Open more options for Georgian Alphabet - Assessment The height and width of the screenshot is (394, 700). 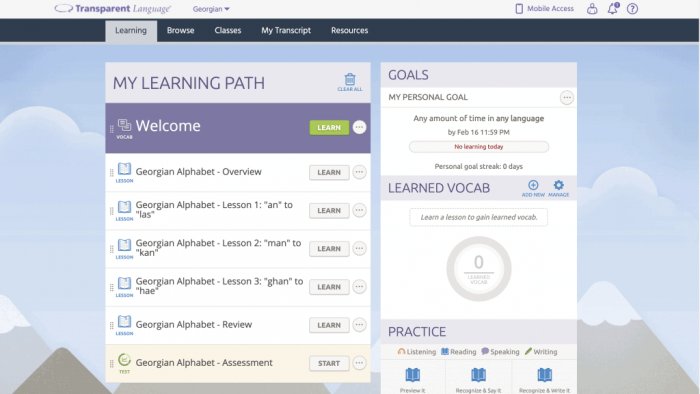(359, 363)
